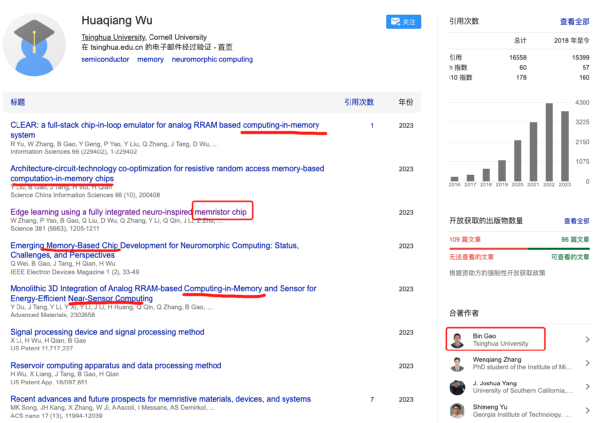Click 'ACS nano 17 (13), 11994-12039' text
The width and height of the screenshot is (602, 423).
[x=56, y=416]
